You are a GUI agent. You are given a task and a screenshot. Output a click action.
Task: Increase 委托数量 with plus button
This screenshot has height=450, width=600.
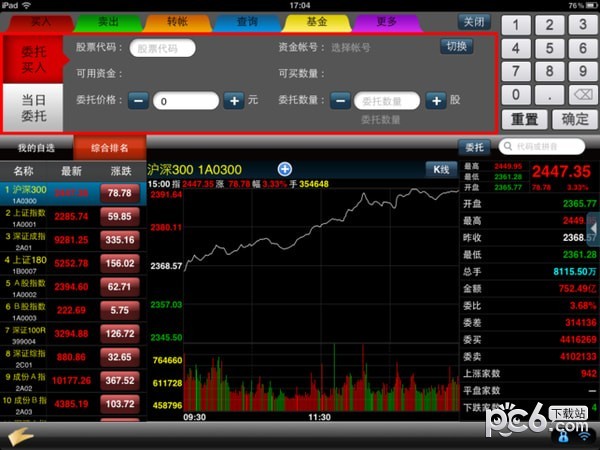point(436,101)
